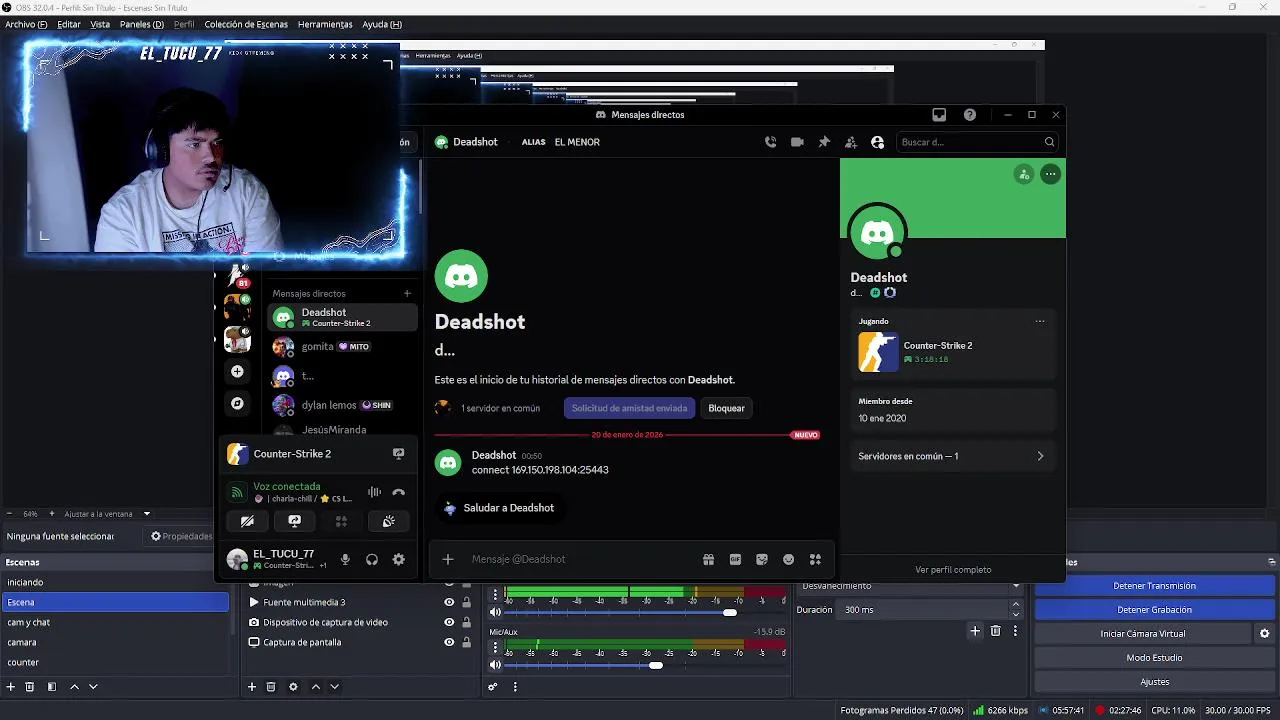Image resolution: width=1280 pixels, height=720 pixels.
Task: Move the selected scene down with arrow
Action: click(x=93, y=687)
